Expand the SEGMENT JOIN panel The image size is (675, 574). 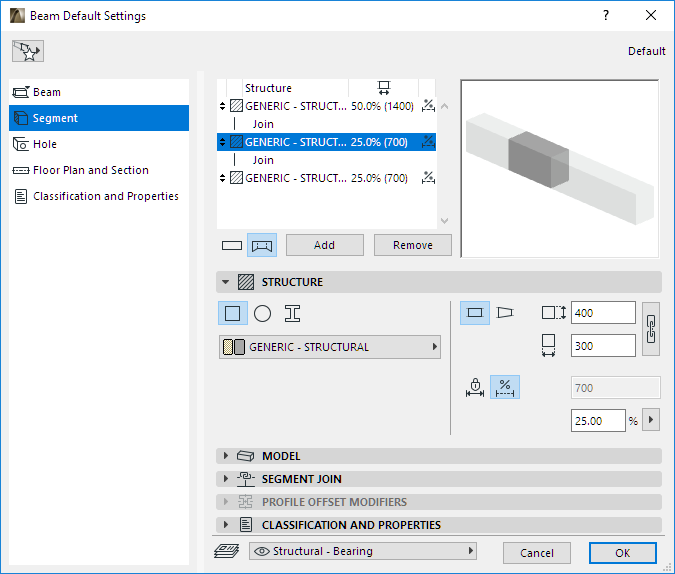click(226, 479)
